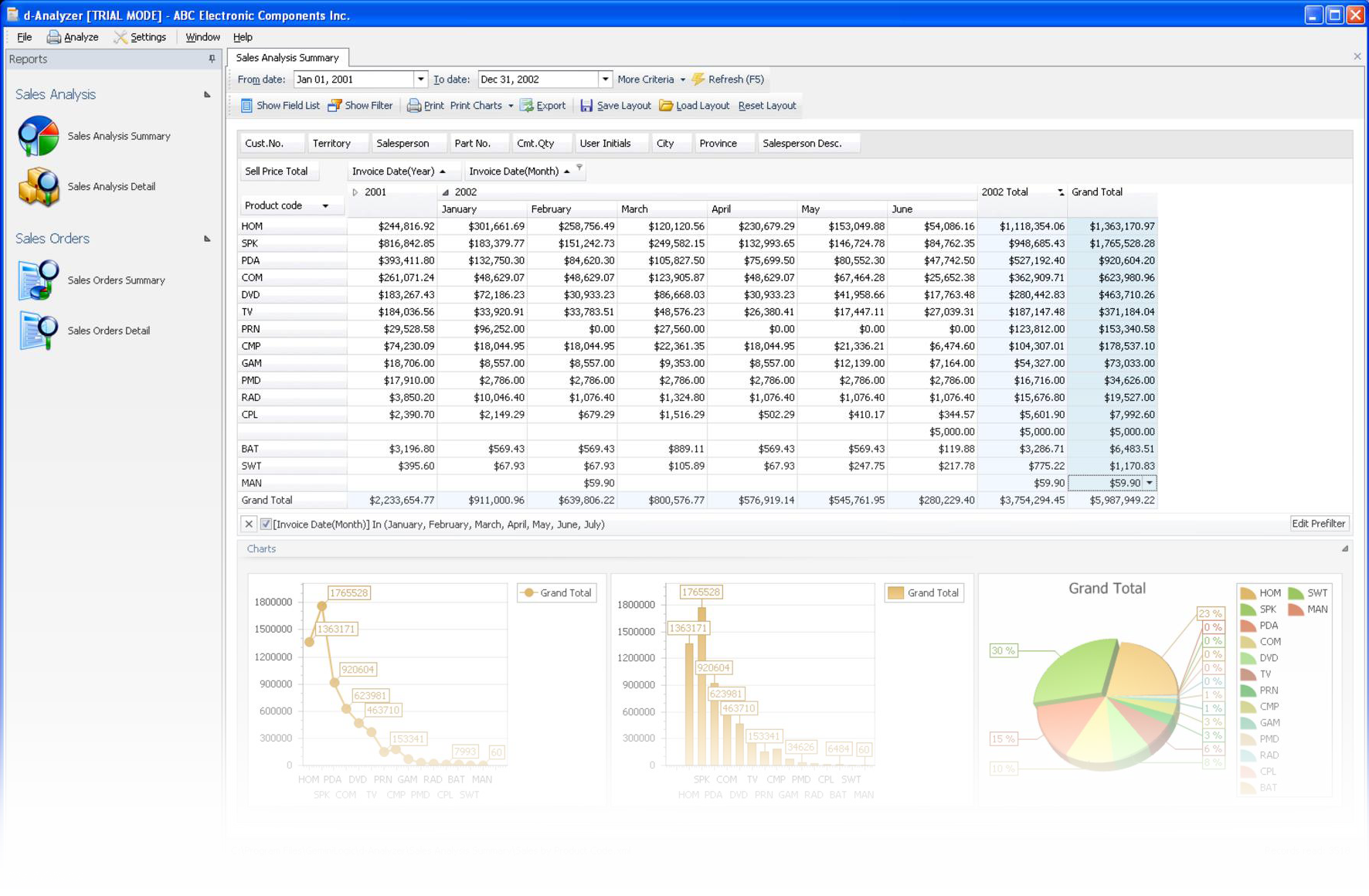Viewport: 1369px width, 896px height.
Task: Open Sales Analysis Detail report icon
Action: coord(39,187)
